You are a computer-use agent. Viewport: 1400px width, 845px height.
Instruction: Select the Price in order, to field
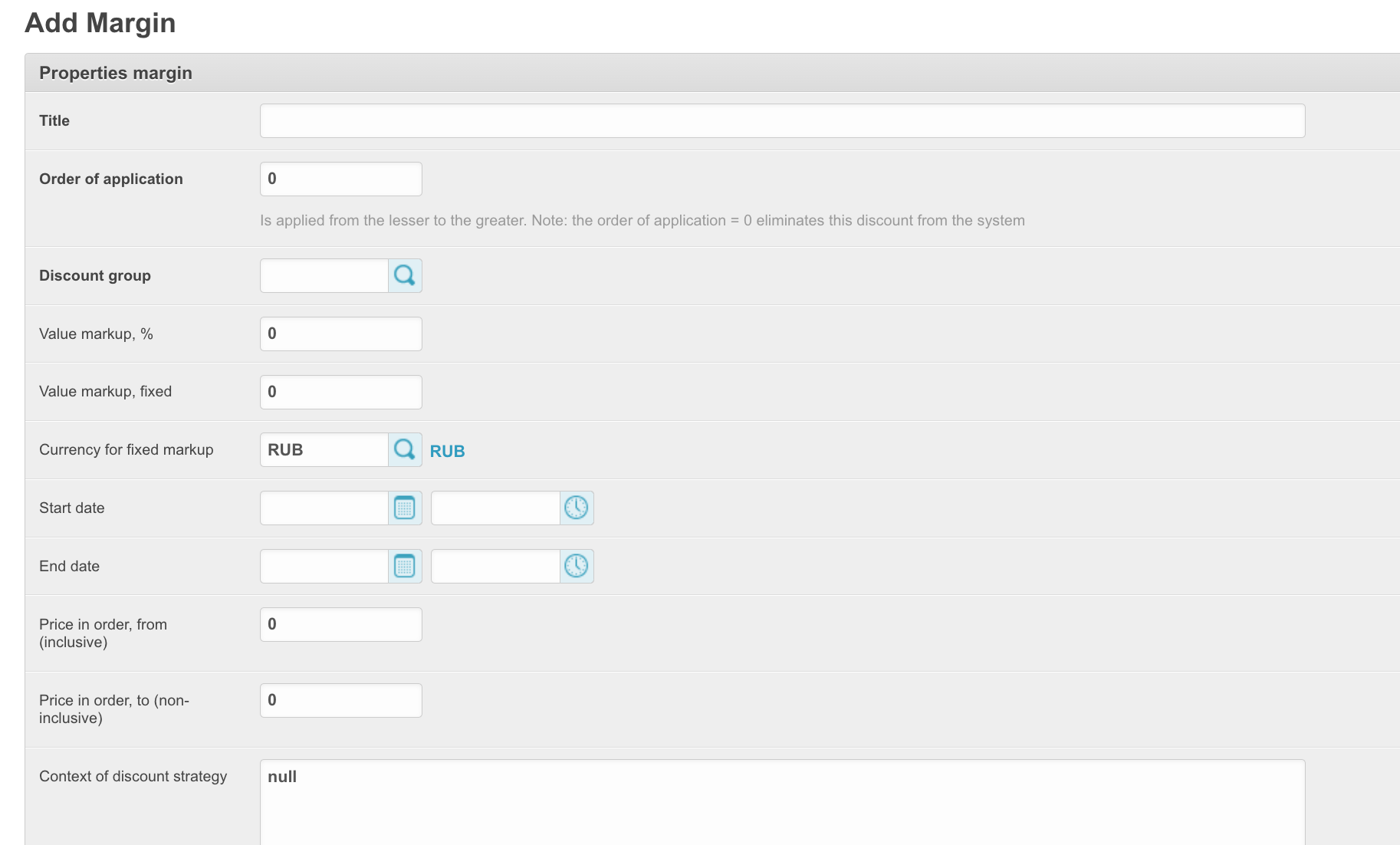pyautogui.click(x=340, y=700)
